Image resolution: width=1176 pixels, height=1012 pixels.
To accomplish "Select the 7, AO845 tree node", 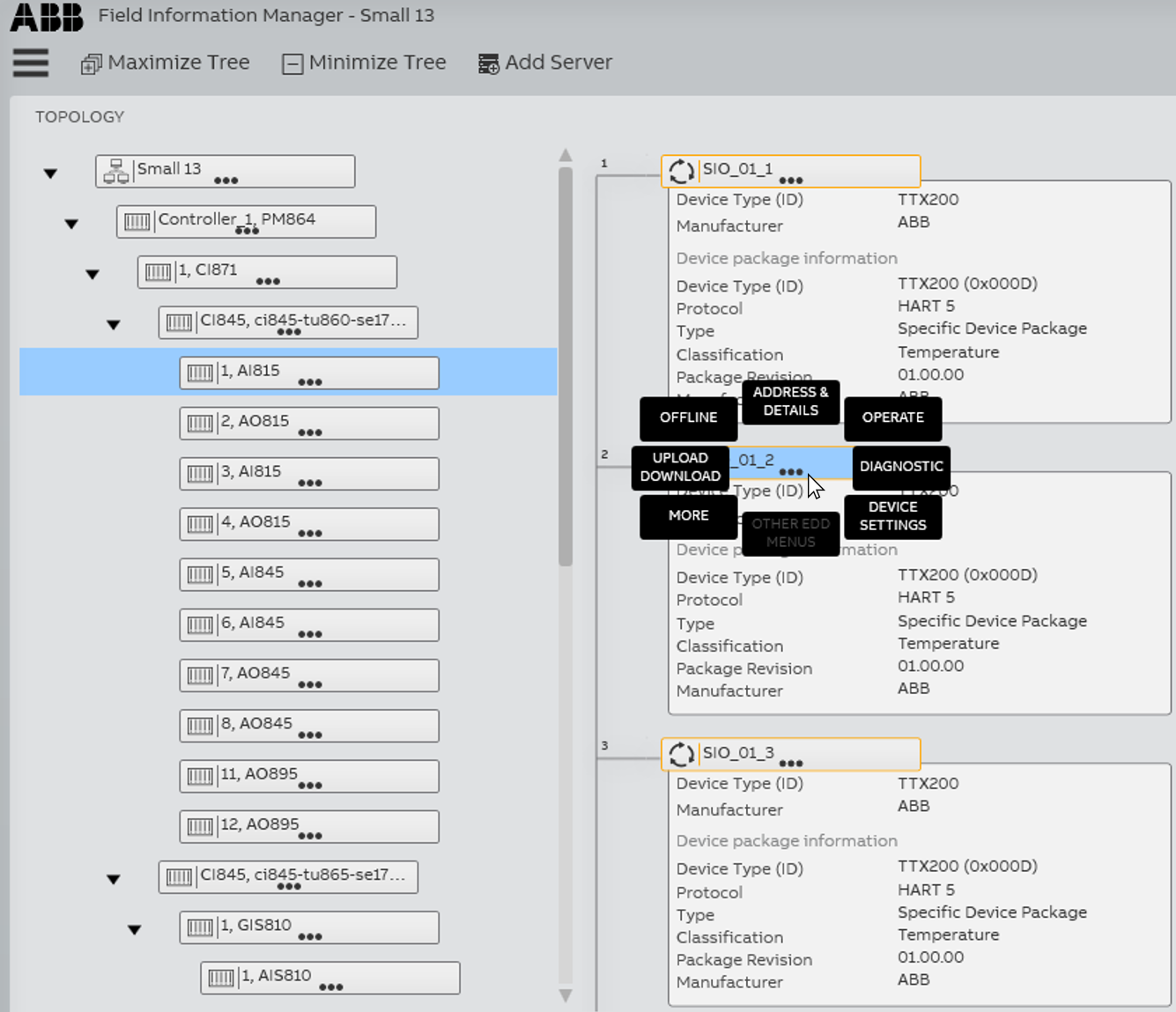I will (309, 675).
